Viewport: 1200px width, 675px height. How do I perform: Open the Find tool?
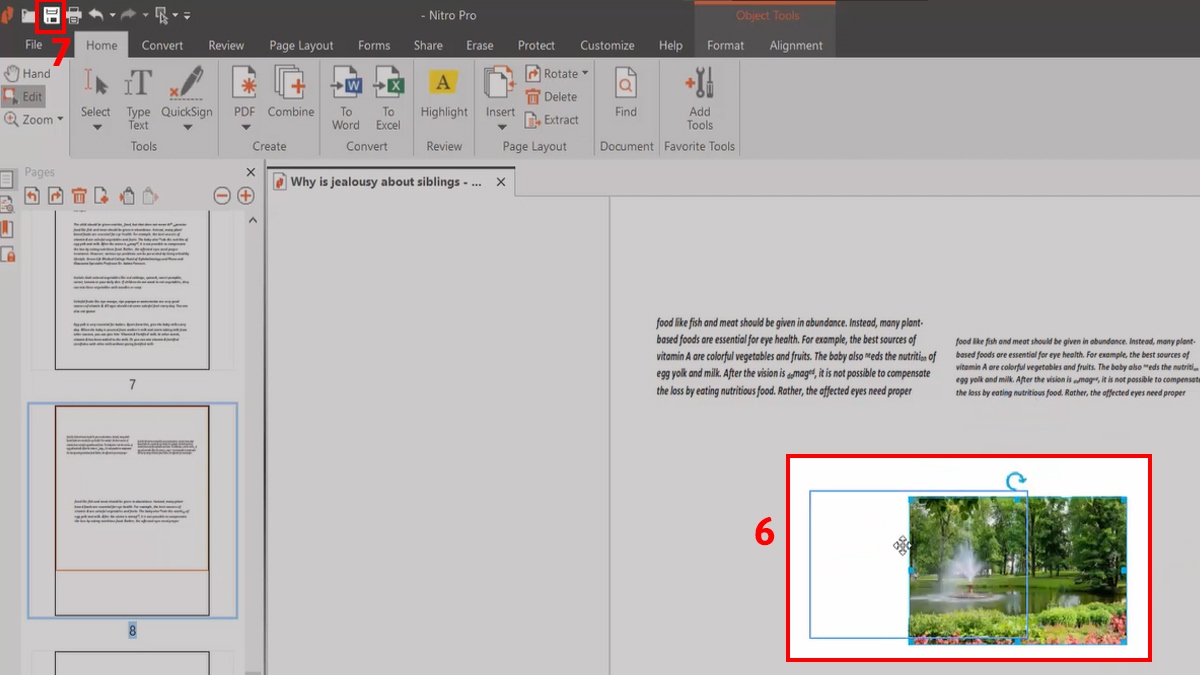[626, 94]
